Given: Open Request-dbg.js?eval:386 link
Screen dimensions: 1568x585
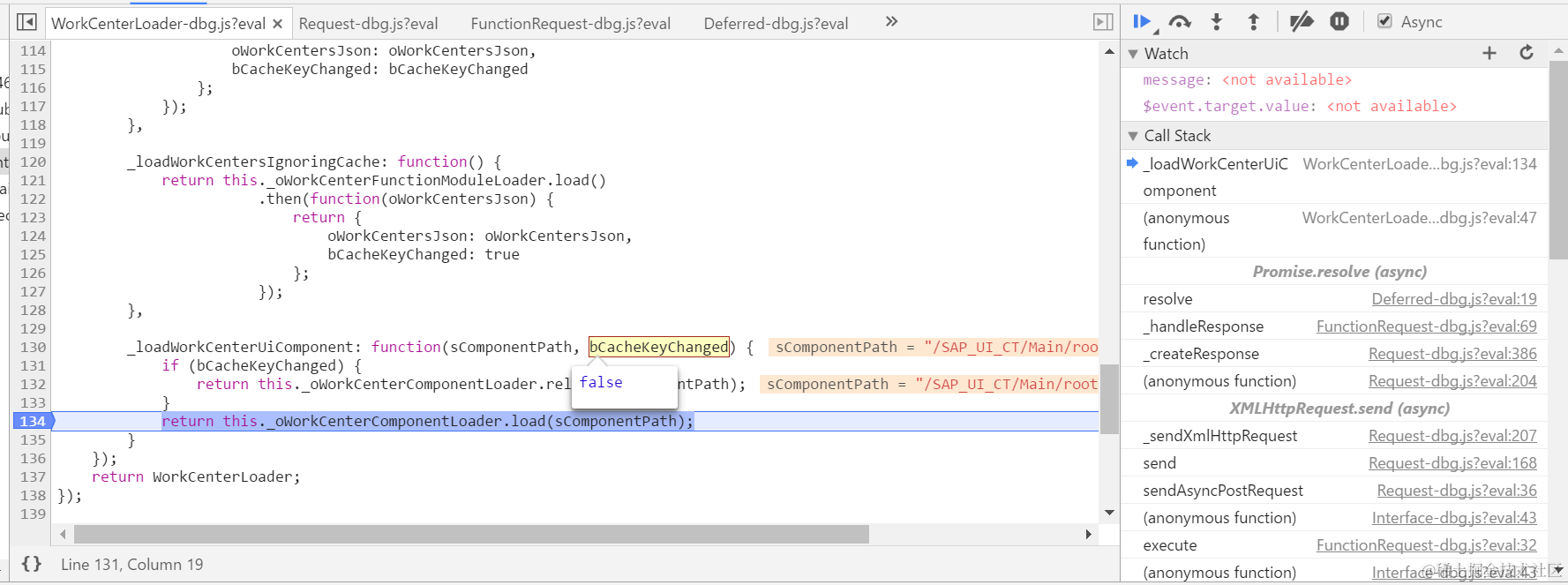Looking at the screenshot, I should [1452, 354].
